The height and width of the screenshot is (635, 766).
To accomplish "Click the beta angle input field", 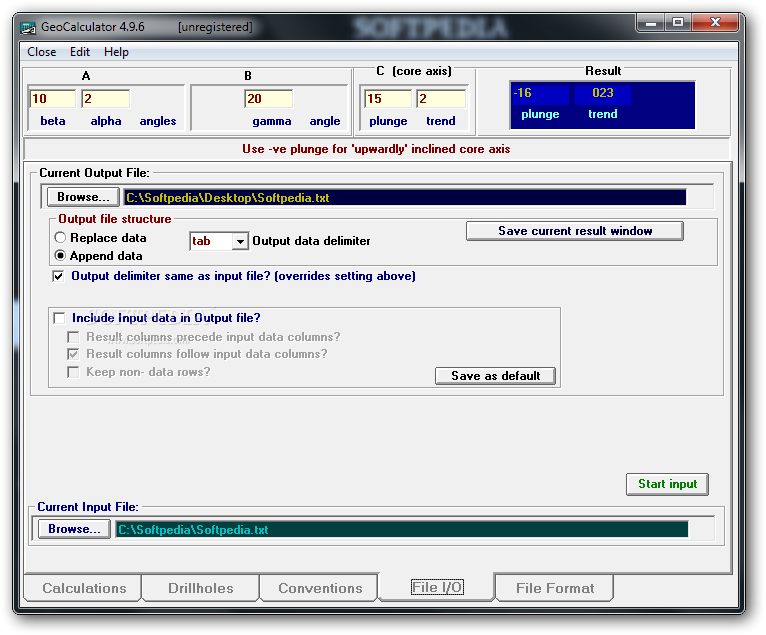I will (x=53, y=99).
